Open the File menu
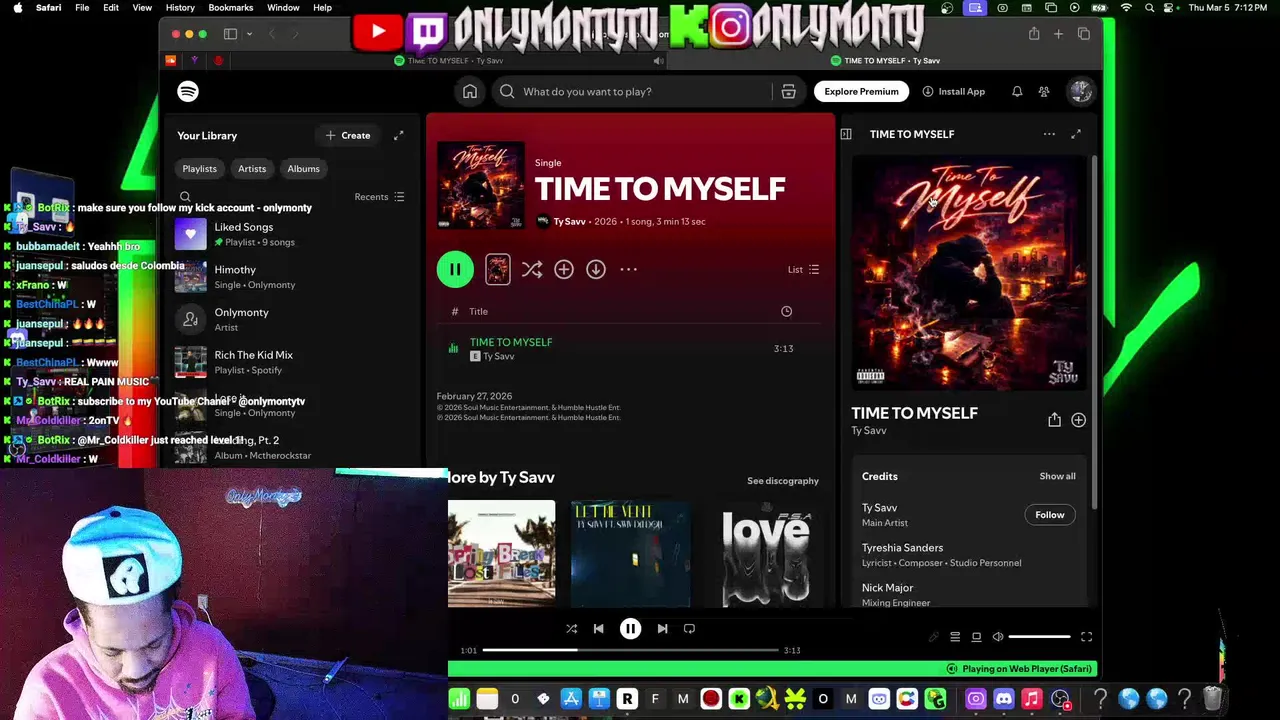The height and width of the screenshot is (720, 1280). 82,7
